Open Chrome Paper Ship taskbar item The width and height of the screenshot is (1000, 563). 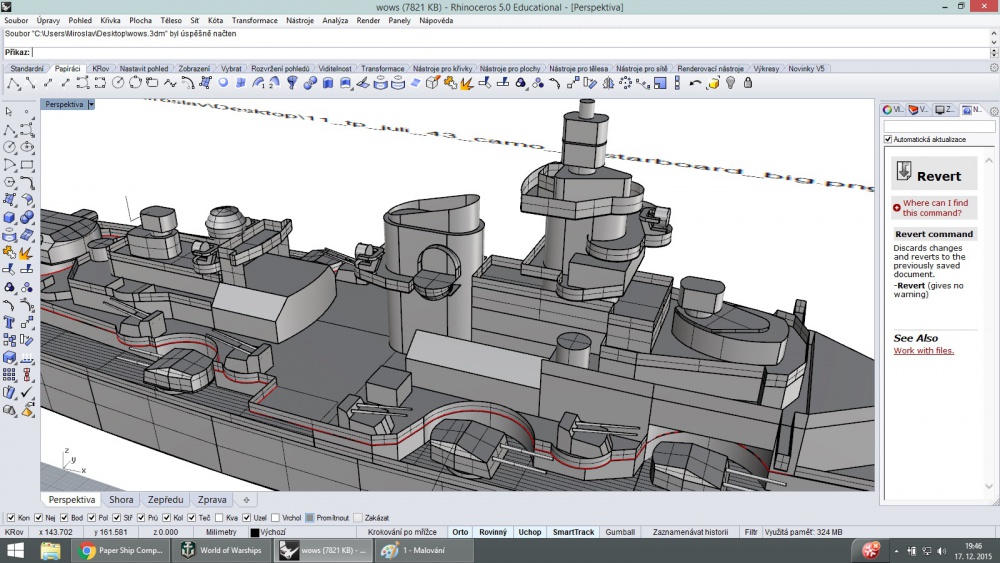click(121, 550)
